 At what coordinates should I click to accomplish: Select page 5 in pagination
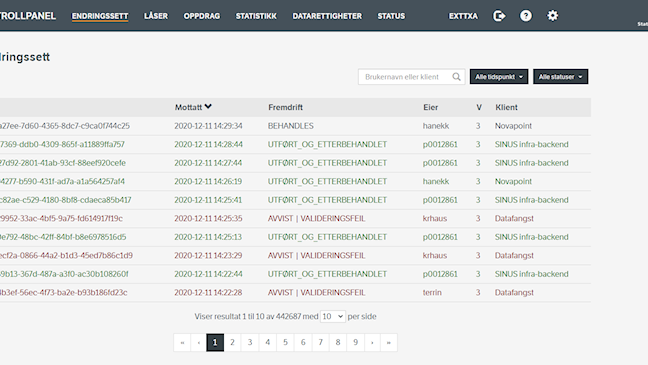285,343
